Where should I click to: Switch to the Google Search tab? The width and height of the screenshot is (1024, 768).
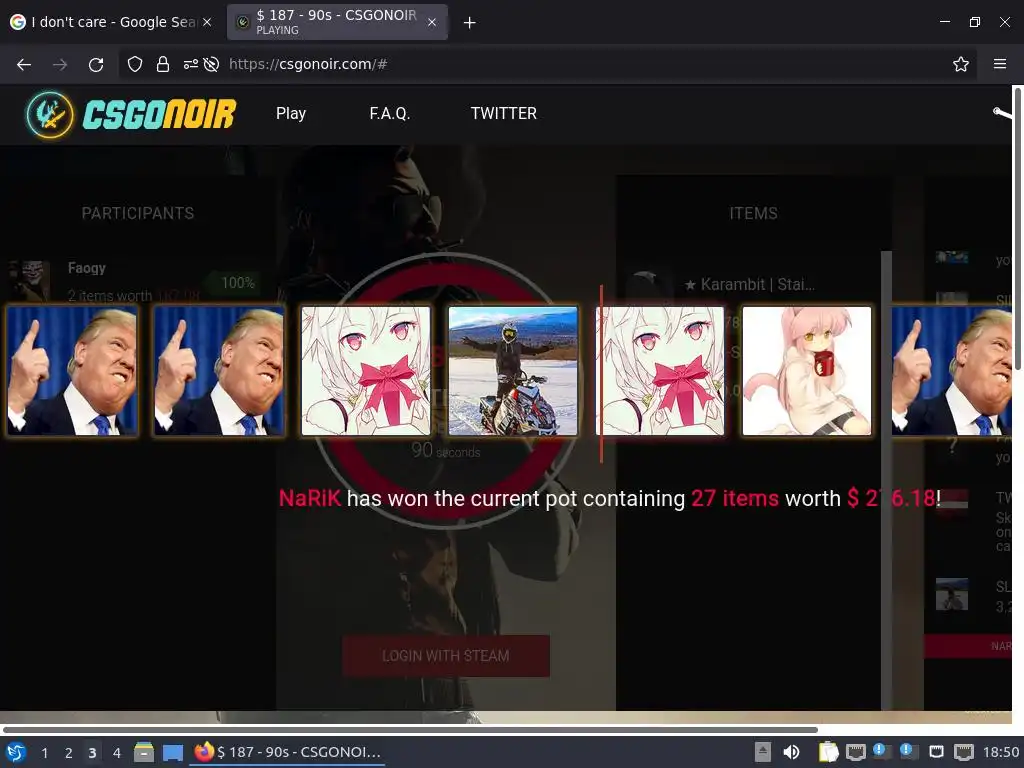pos(111,22)
